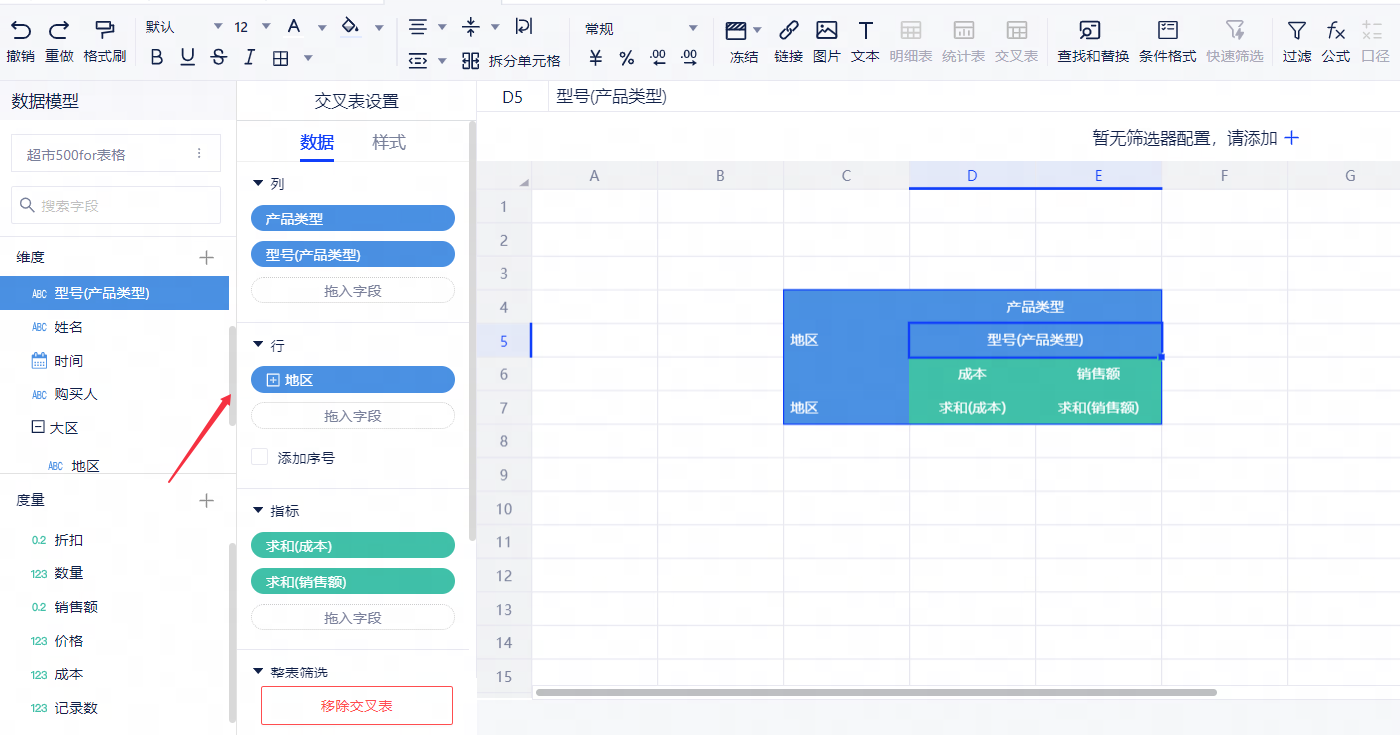Insert an image via the 图片 icon
Image resolution: width=1400 pixels, height=735 pixels.
[826, 30]
